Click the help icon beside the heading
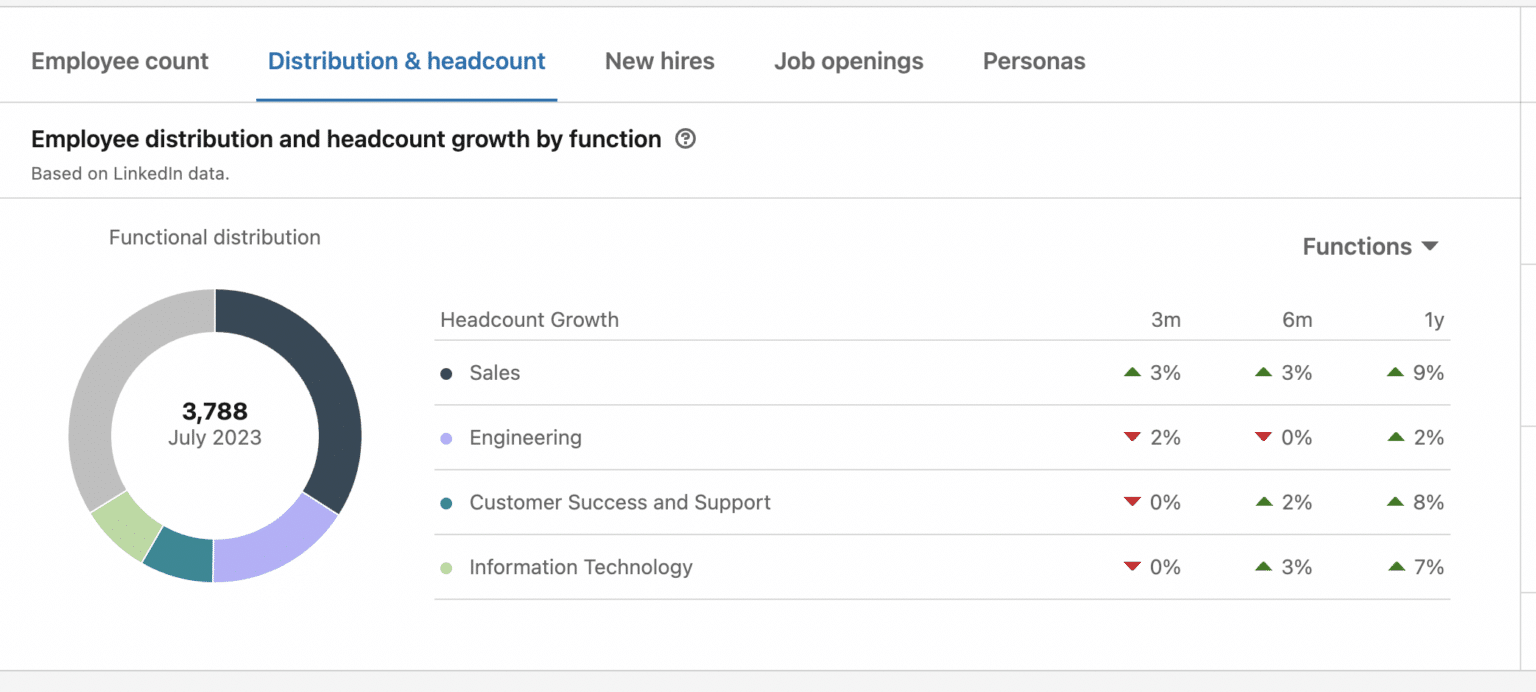The width and height of the screenshot is (1536, 692). click(x=685, y=139)
